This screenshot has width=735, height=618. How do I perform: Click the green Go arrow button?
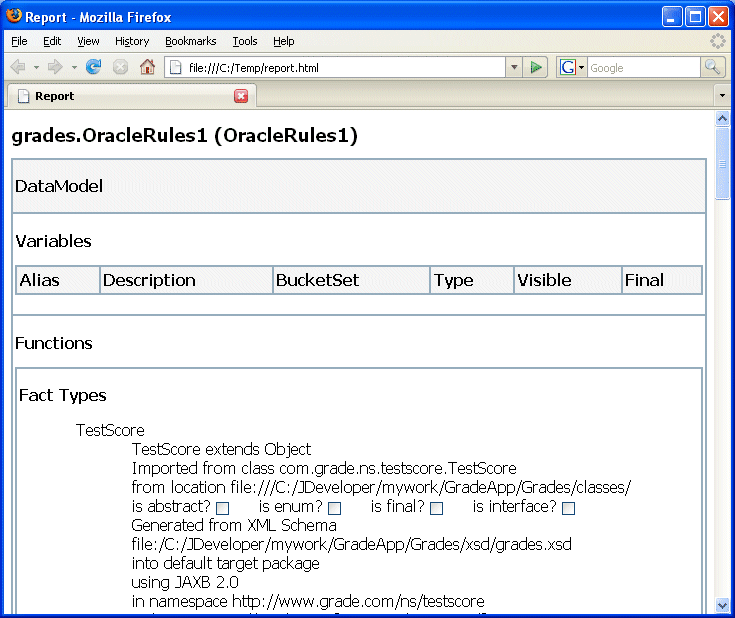pos(536,68)
